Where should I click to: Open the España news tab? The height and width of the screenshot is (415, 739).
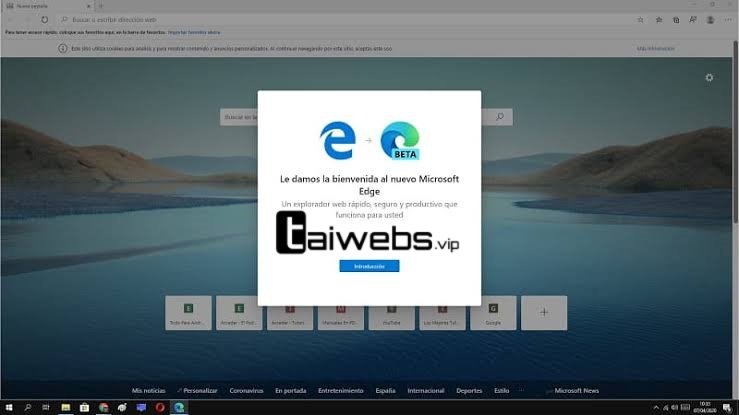pos(385,391)
